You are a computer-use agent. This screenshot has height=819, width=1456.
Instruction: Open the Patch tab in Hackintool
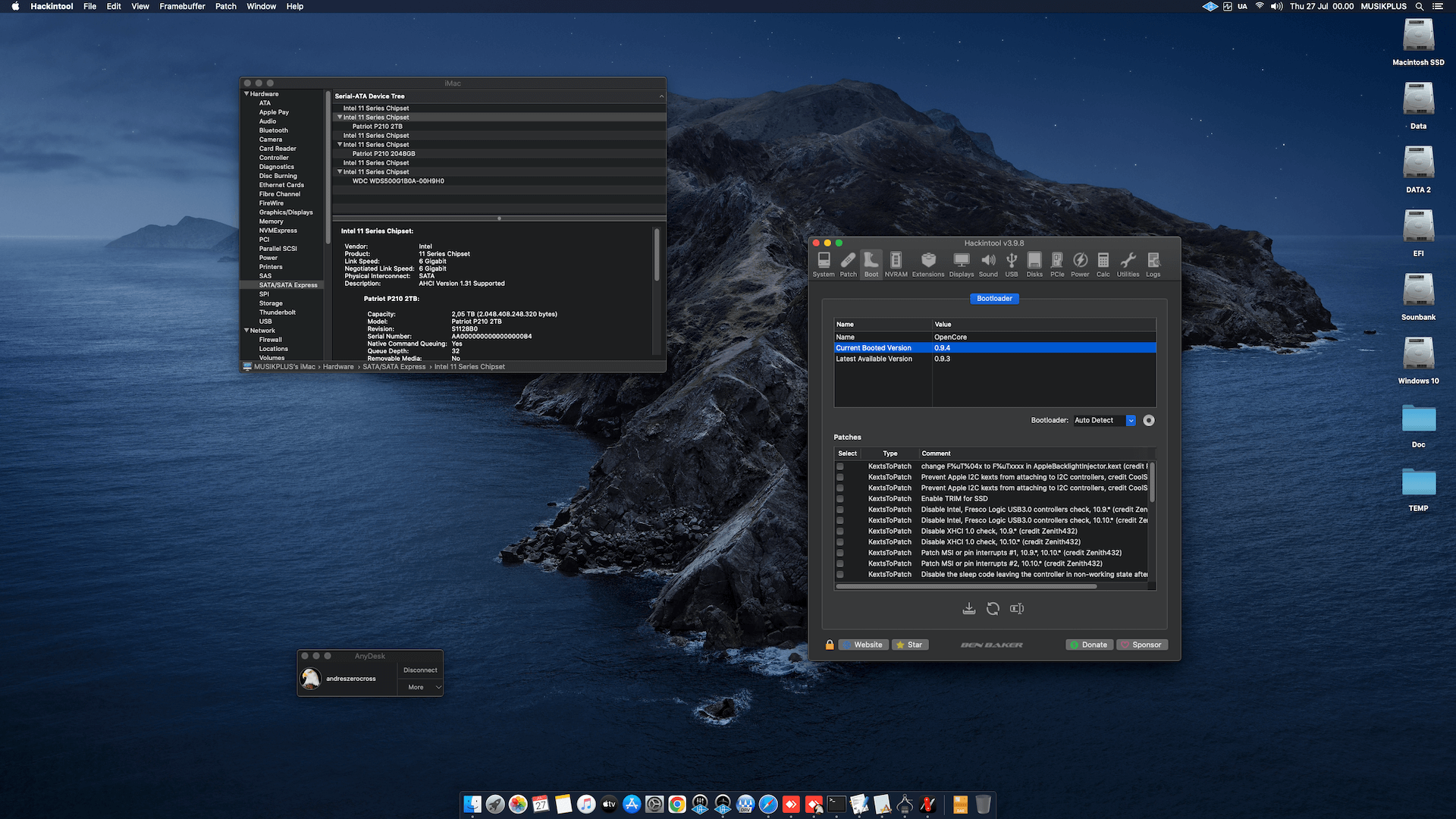848,265
